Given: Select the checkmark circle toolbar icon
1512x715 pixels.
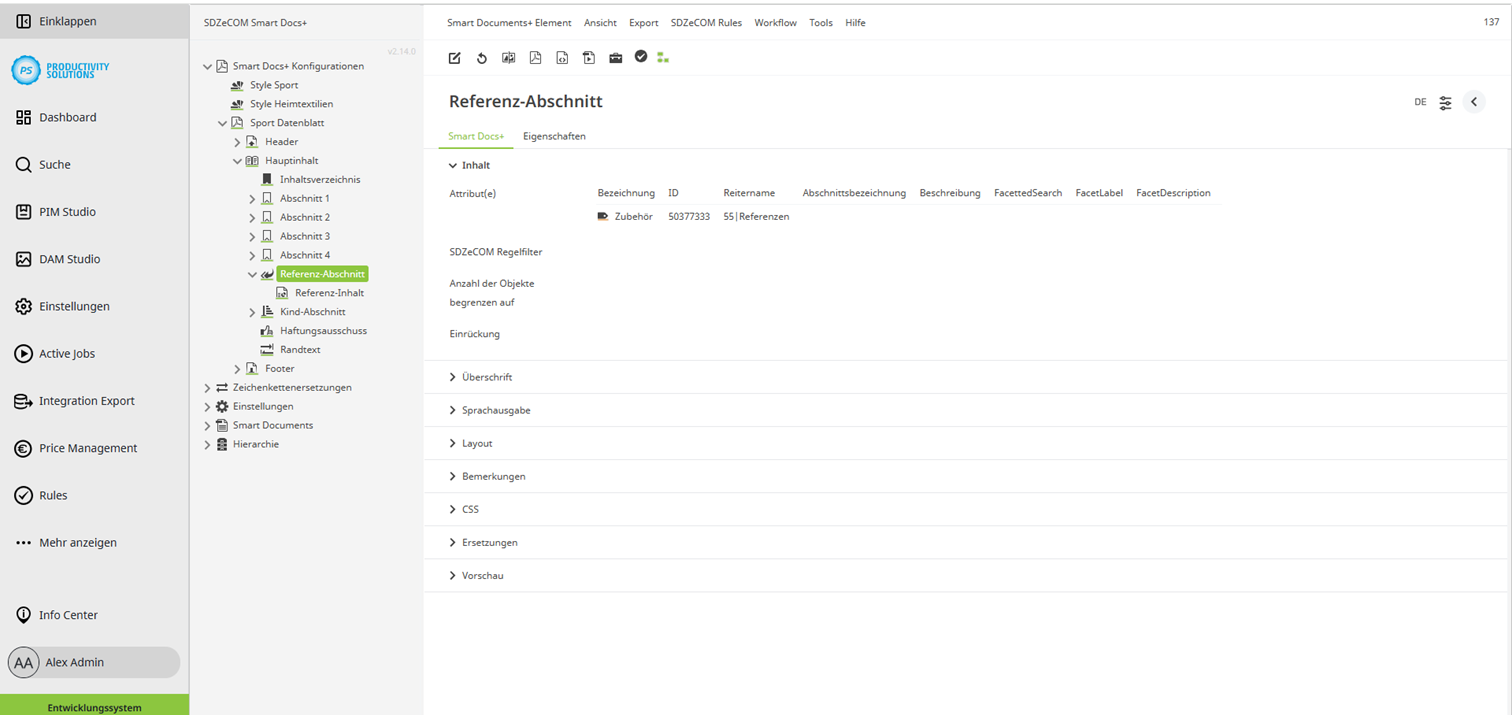Looking at the screenshot, I should 641,57.
